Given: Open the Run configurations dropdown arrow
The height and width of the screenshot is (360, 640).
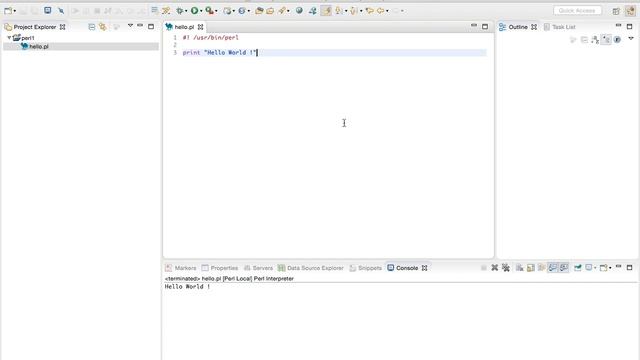Looking at the screenshot, I should pos(201,11).
